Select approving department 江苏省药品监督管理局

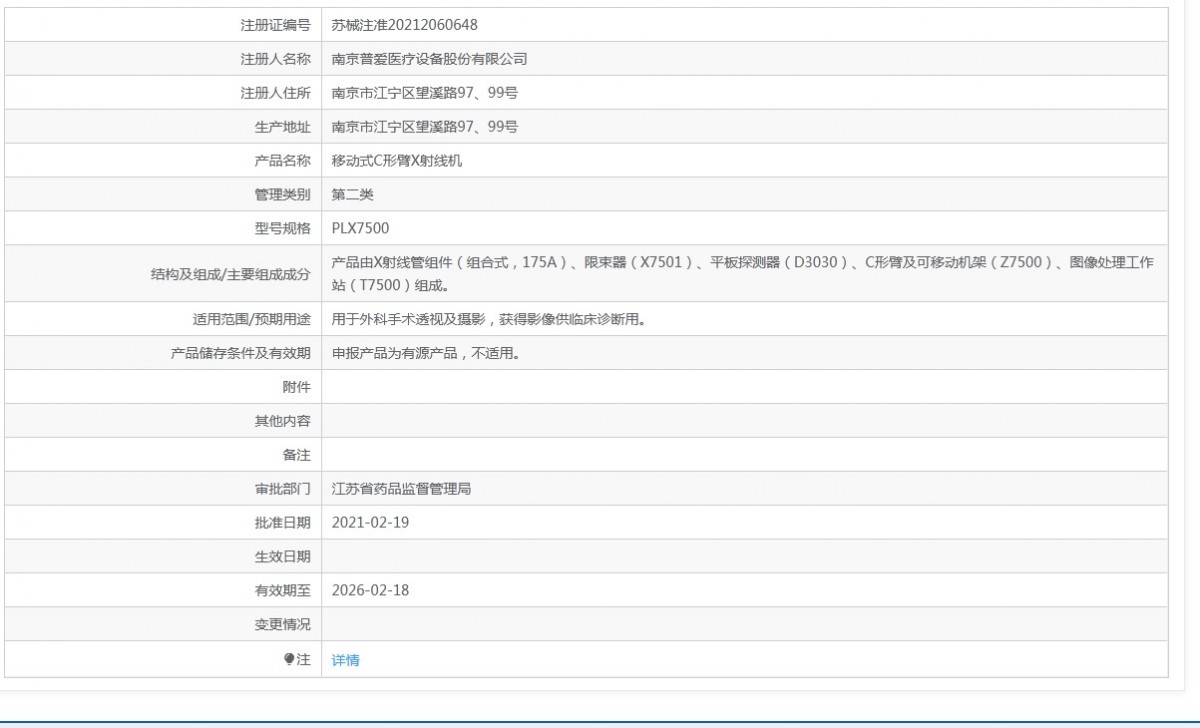(401, 490)
